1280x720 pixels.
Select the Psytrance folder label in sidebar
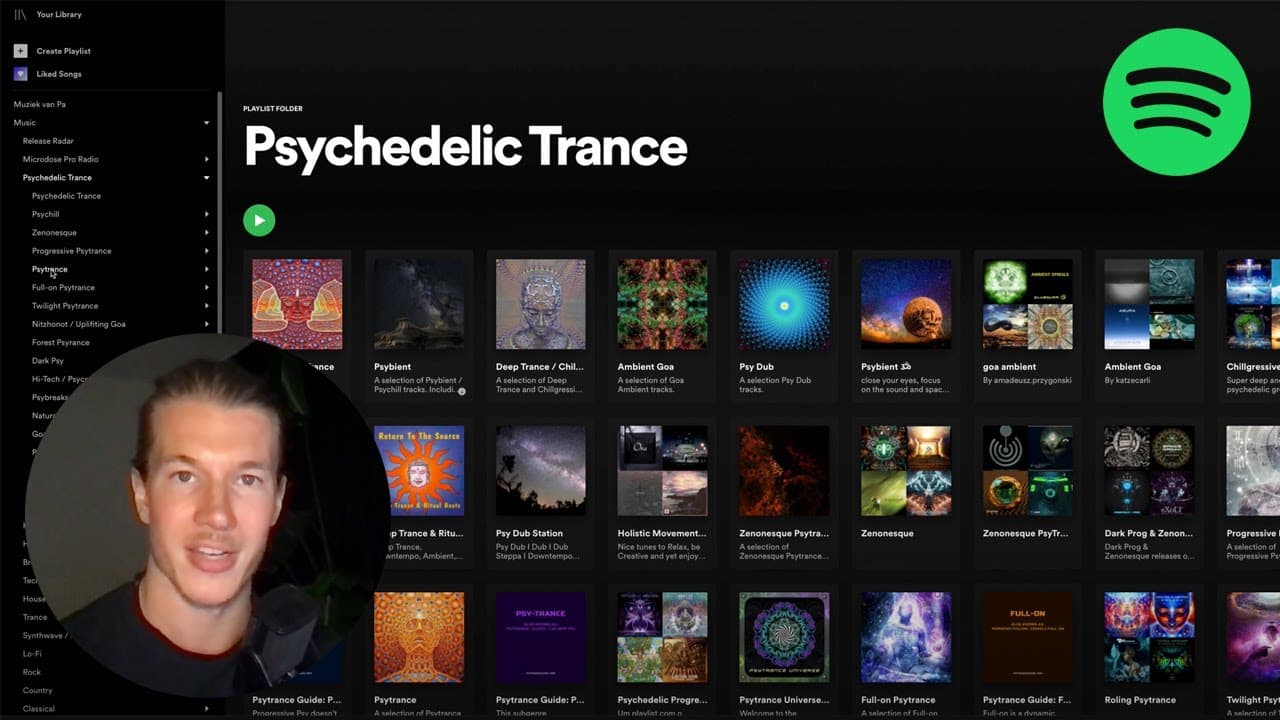coord(50,269)
